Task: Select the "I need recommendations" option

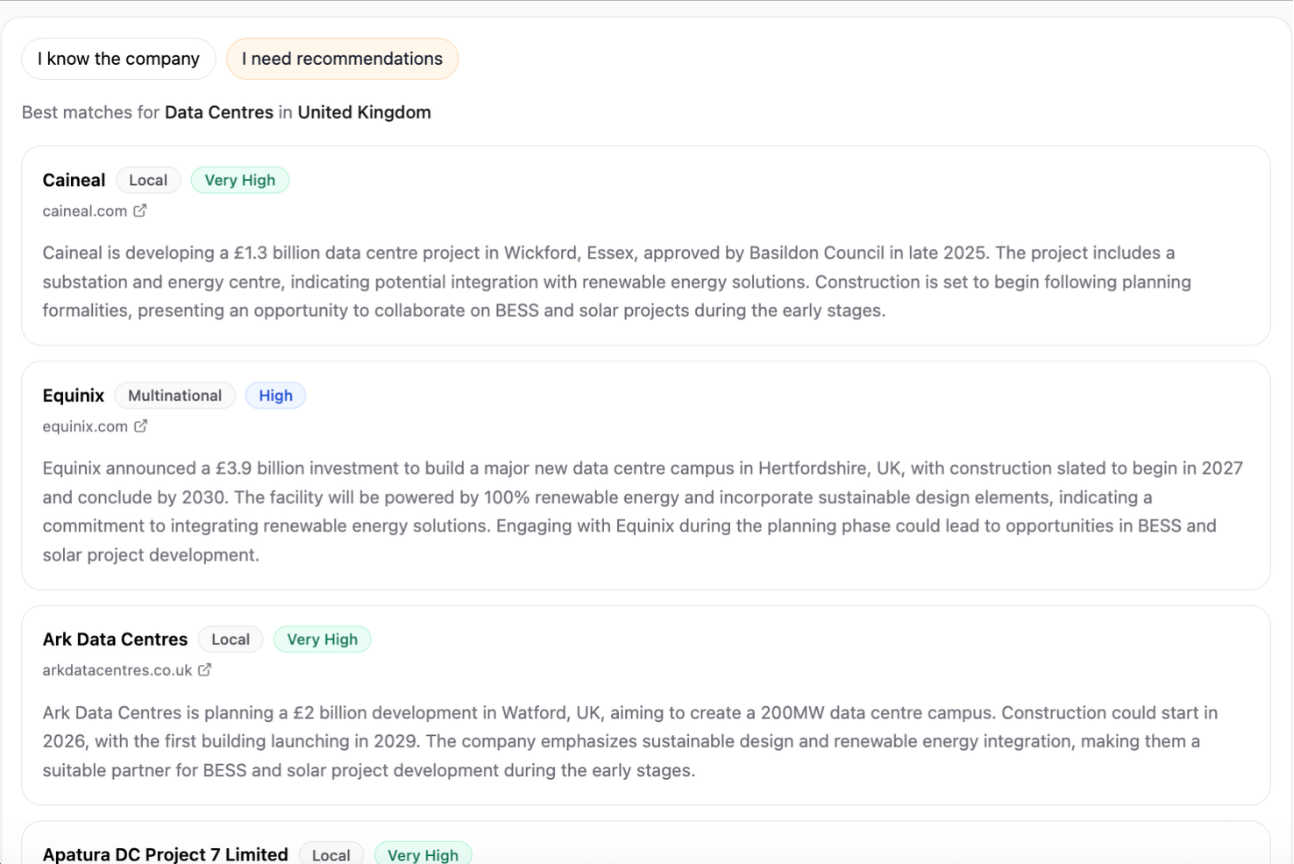Action: (342, 59)
